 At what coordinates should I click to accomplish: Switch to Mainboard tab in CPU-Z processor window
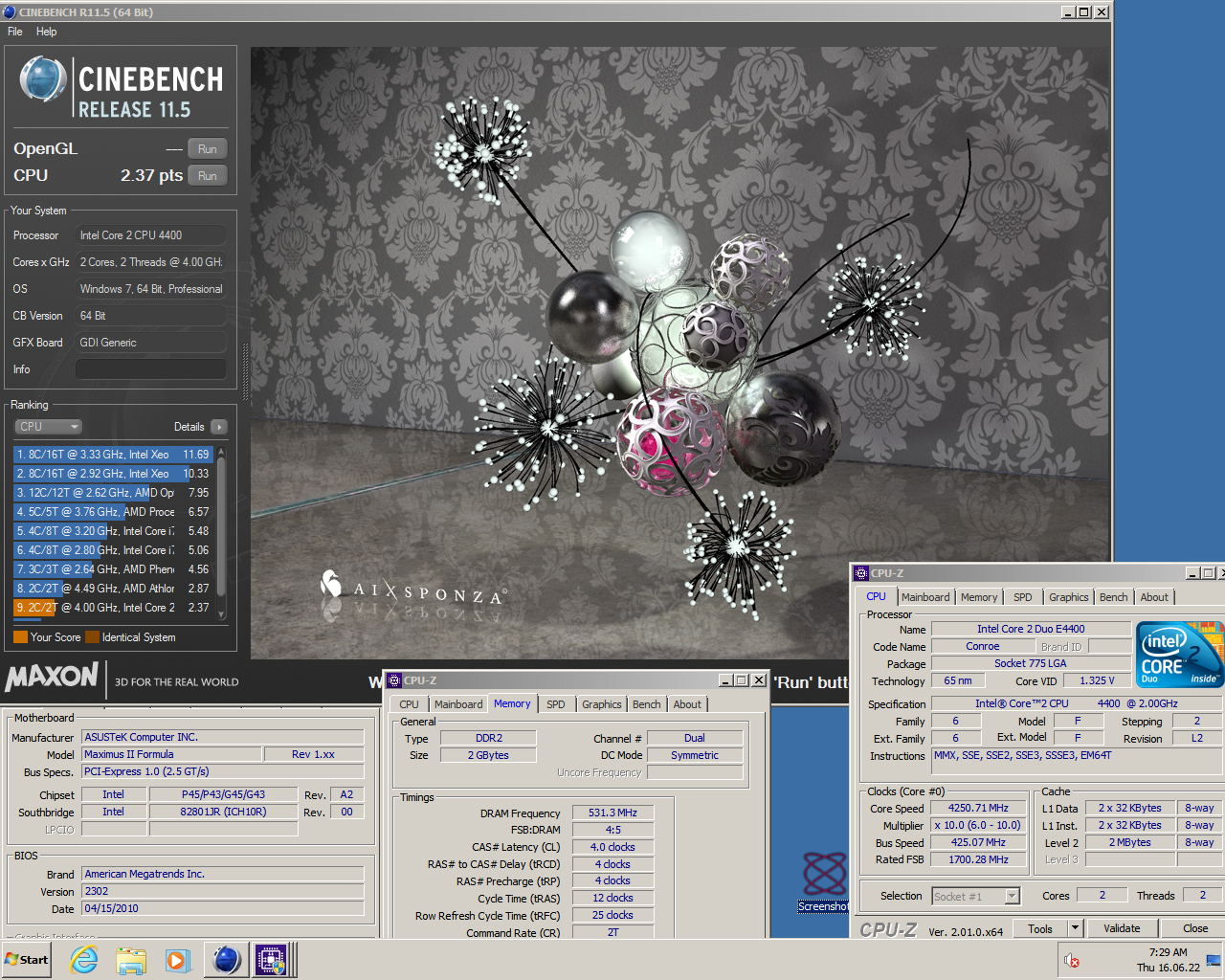click(925, 597)
